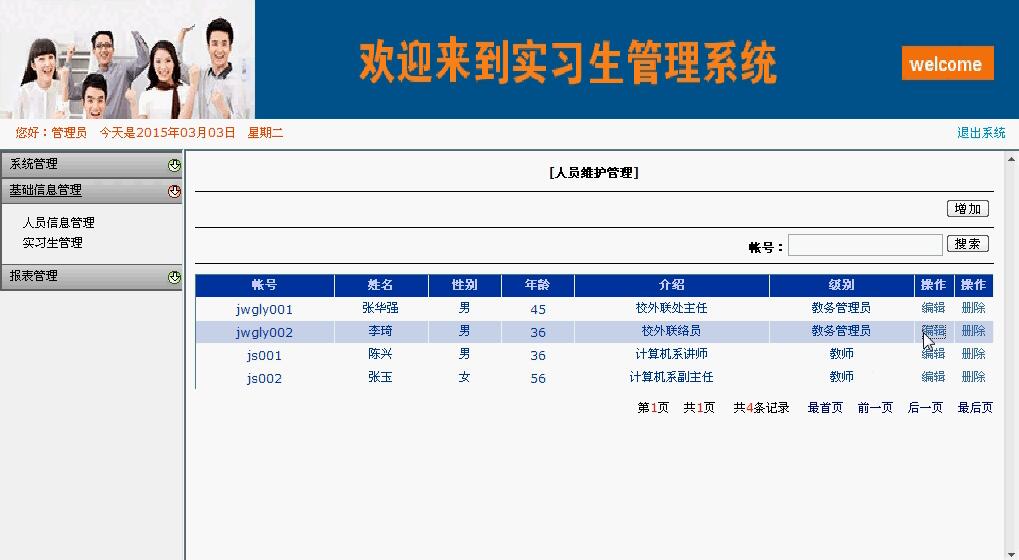Click the scrollbar up arrow
This screenshot has height=560, width=1019.
[x=1012, y=158]
